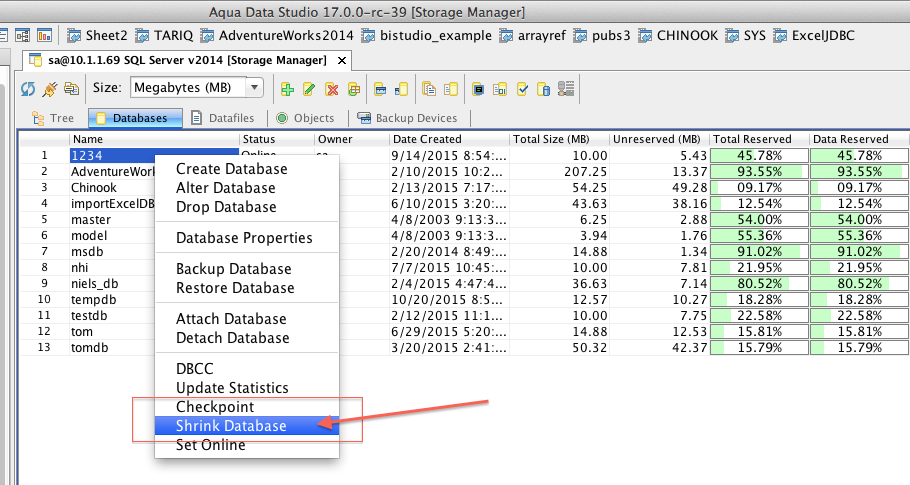Click the Refresh icon in Storage Manager toolbar
Screen dimensions: 910x485
(27, 89)
